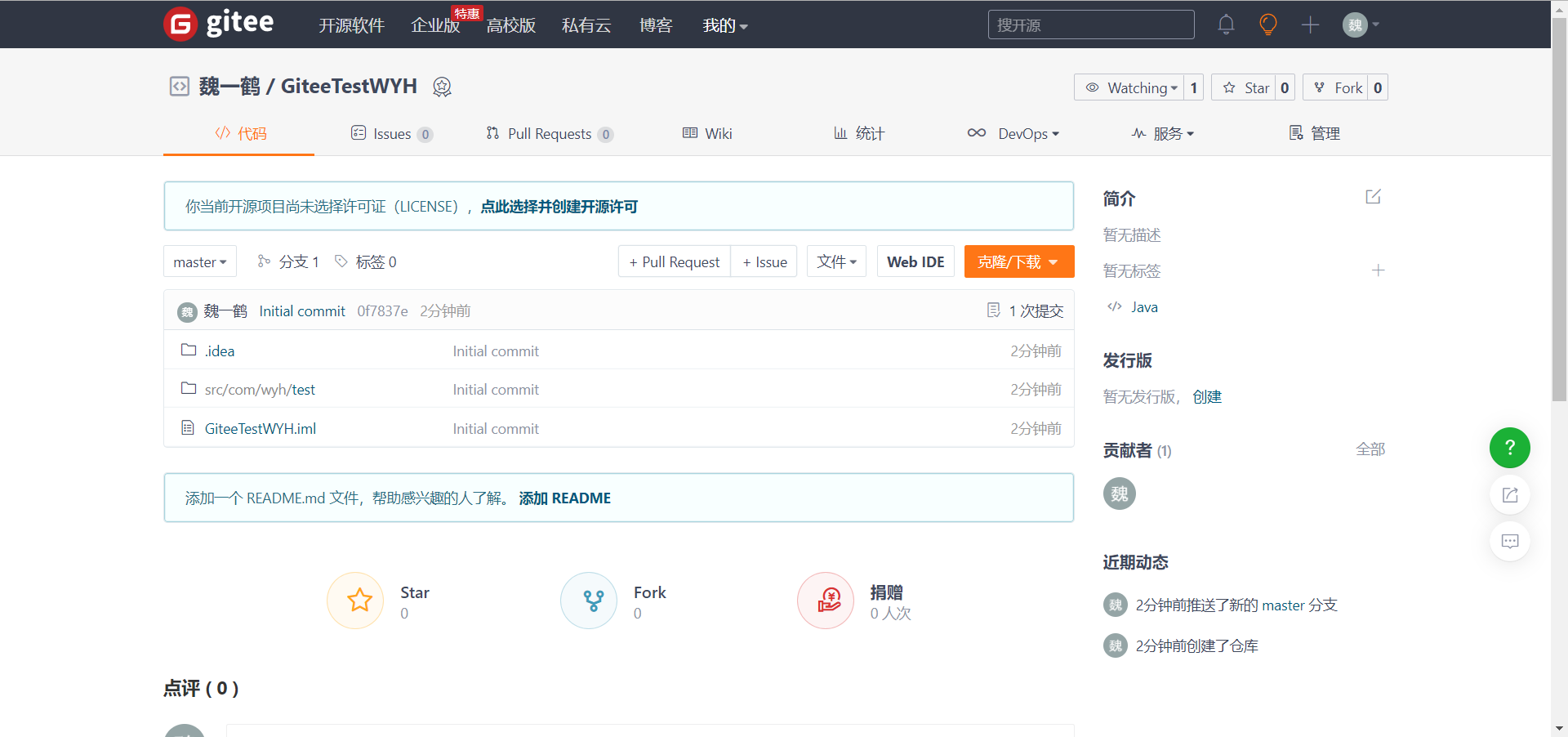Click the Fork button

[x=1336, y=87]
